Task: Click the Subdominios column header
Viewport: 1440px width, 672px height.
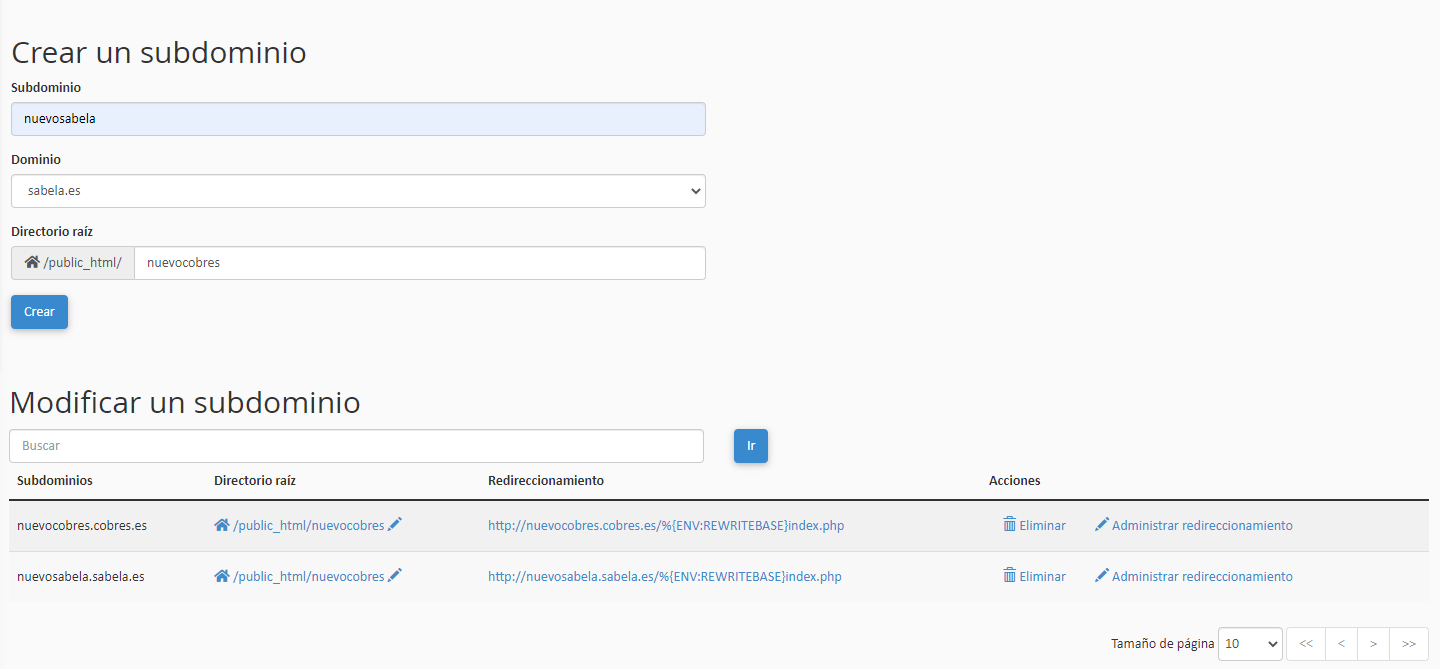Action: [55, 480]
